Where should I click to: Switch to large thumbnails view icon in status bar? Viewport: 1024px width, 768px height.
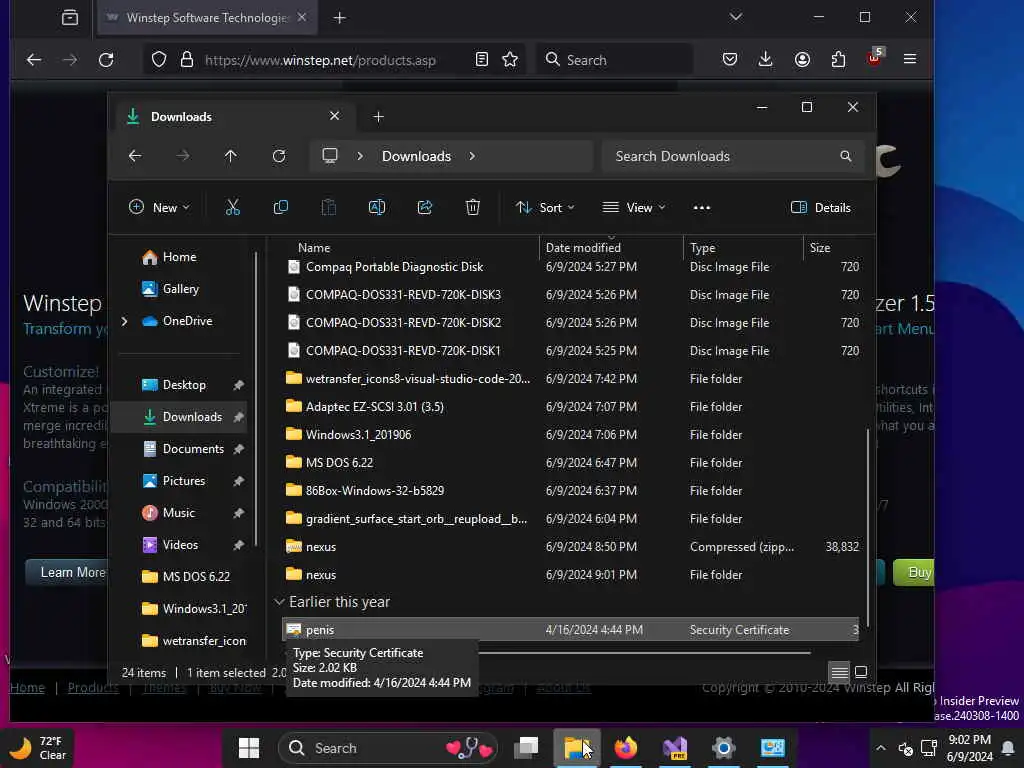(x=861, y=672)
